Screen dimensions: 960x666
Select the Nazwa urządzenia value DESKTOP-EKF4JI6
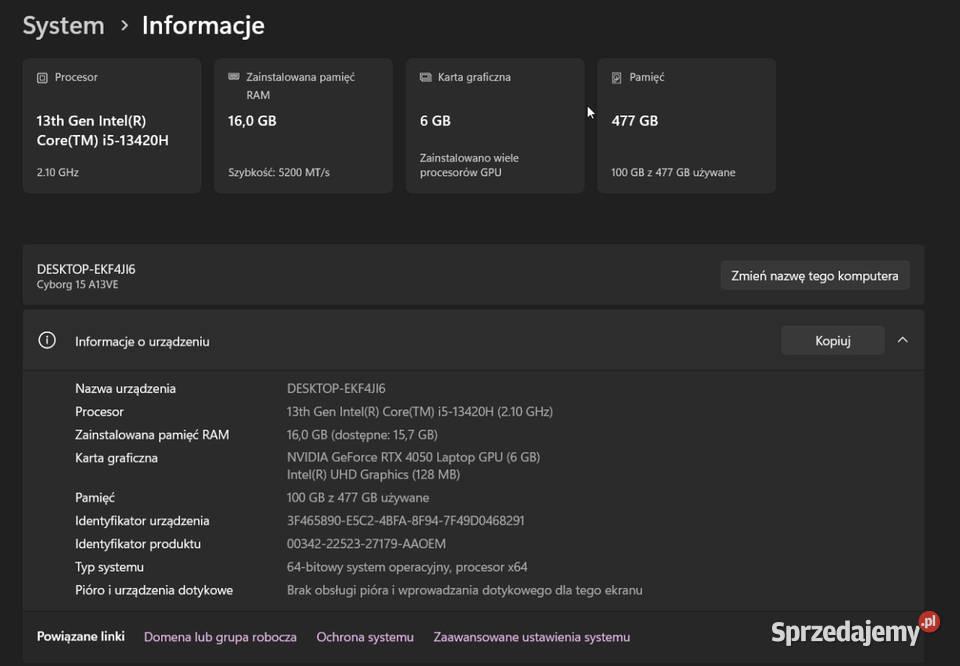[336, 388]
